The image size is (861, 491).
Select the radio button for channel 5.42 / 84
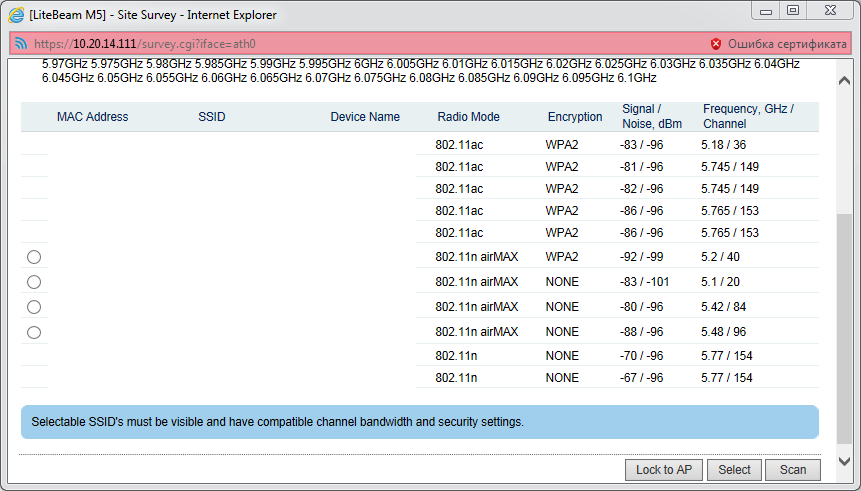(34, 307)
